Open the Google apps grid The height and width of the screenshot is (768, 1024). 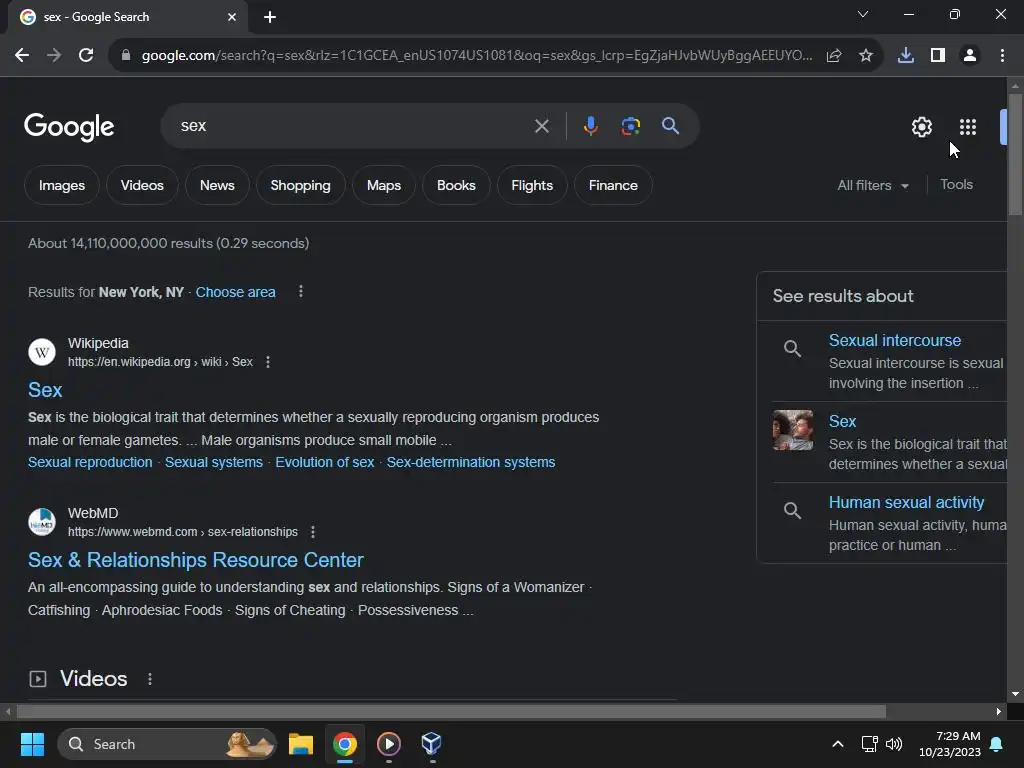(968, 127)
